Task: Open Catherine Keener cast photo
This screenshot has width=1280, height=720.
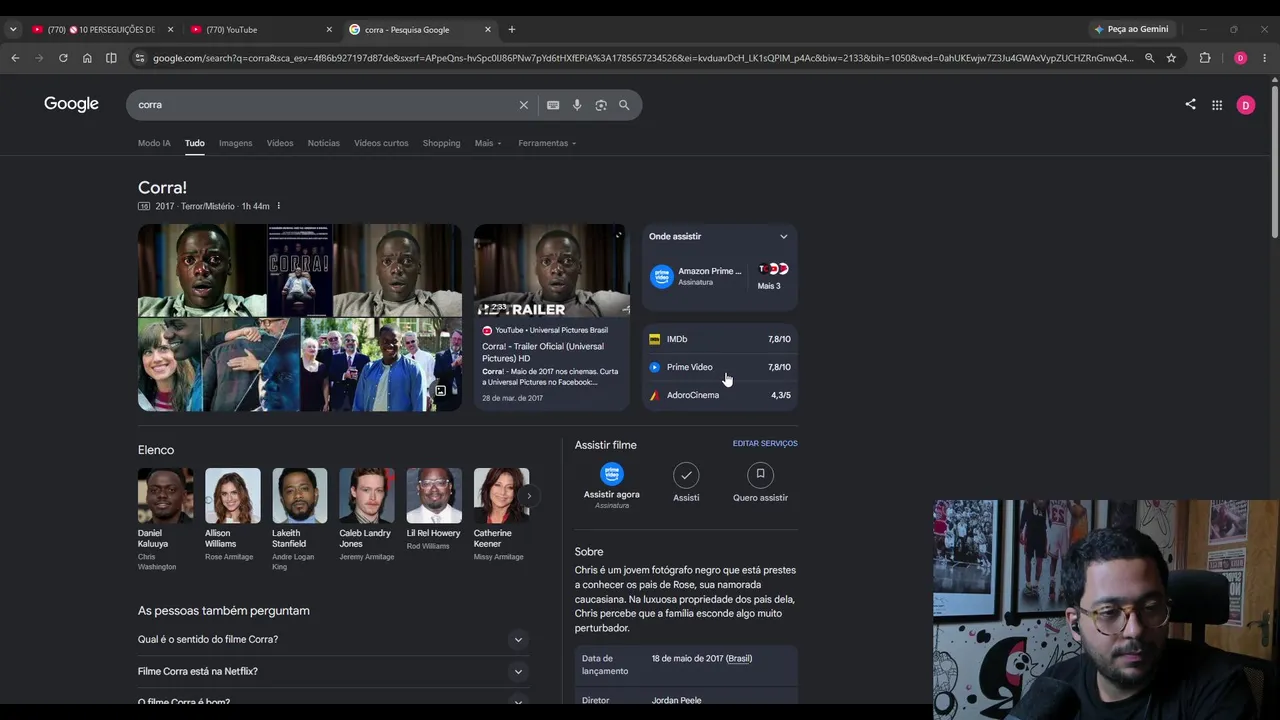Action: pyautogui.click(x=501, y=495)
